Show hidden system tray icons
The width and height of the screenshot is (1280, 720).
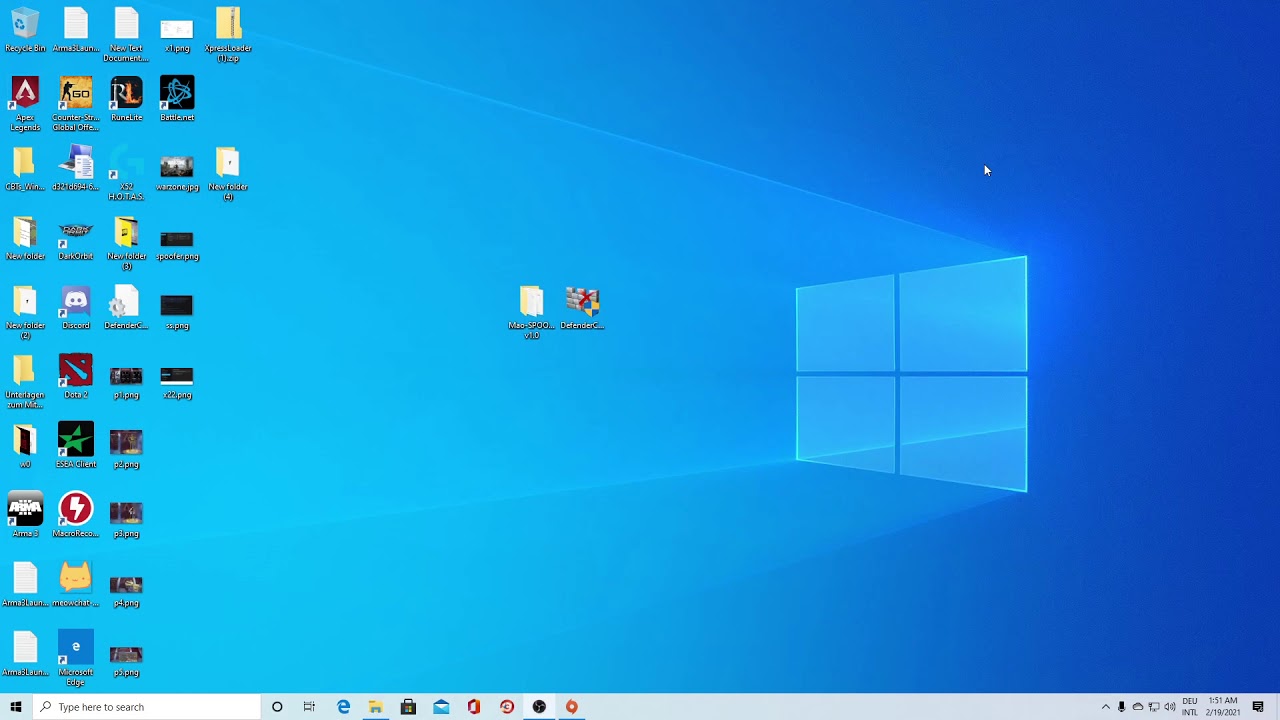1105,707
